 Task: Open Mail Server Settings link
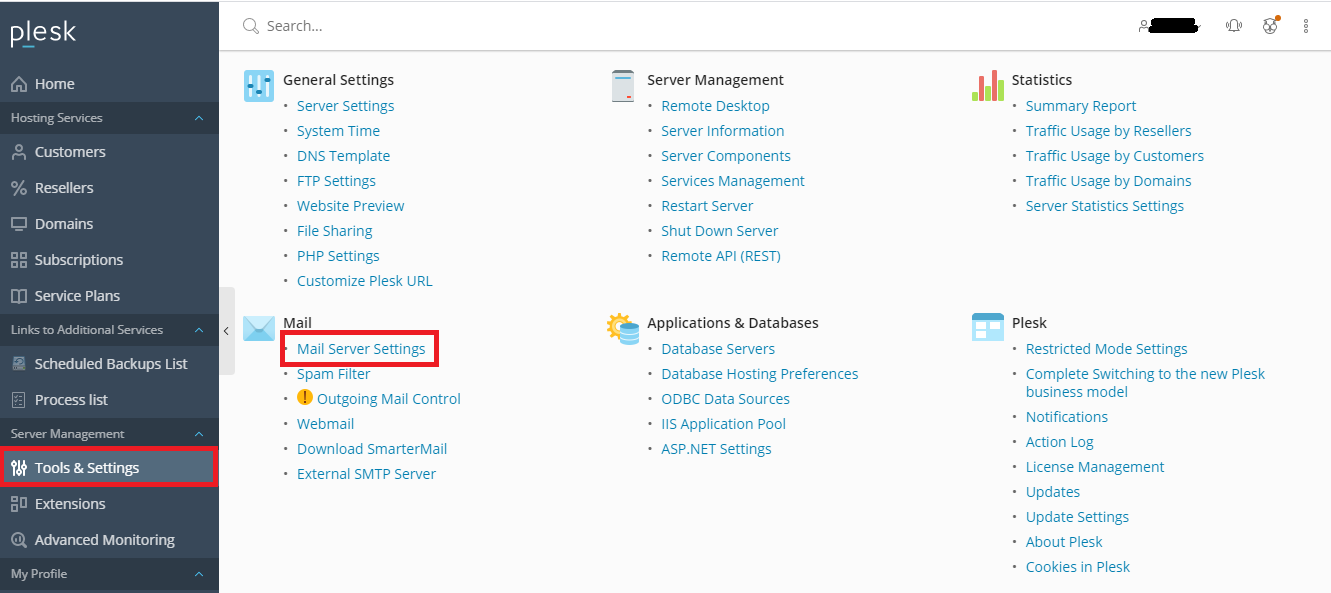(x=361, y=349)
